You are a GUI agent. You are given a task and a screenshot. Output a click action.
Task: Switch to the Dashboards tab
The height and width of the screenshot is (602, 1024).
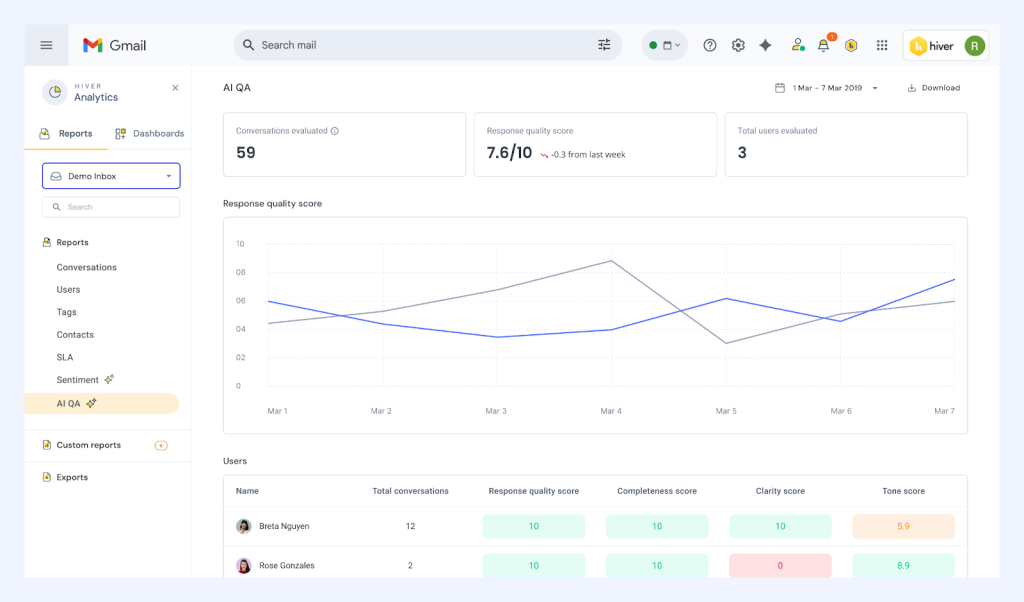click(148, 132)
